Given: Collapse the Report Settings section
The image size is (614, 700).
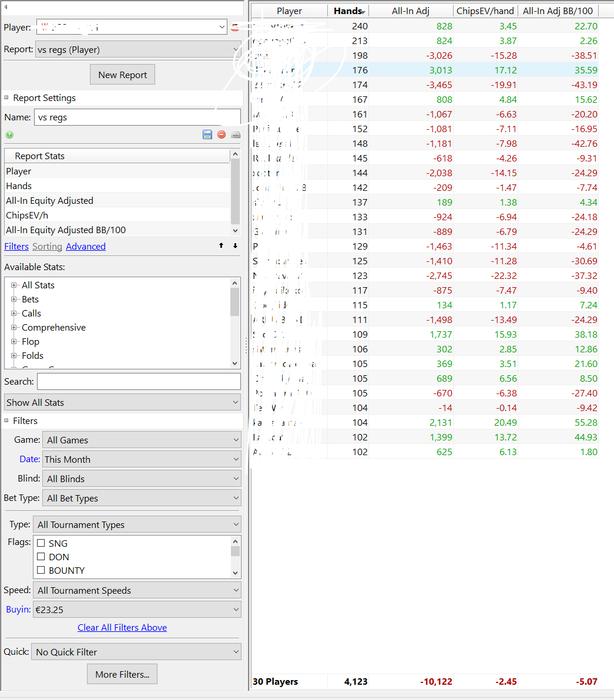Looking at the screenshot, I should click(6, 97).
